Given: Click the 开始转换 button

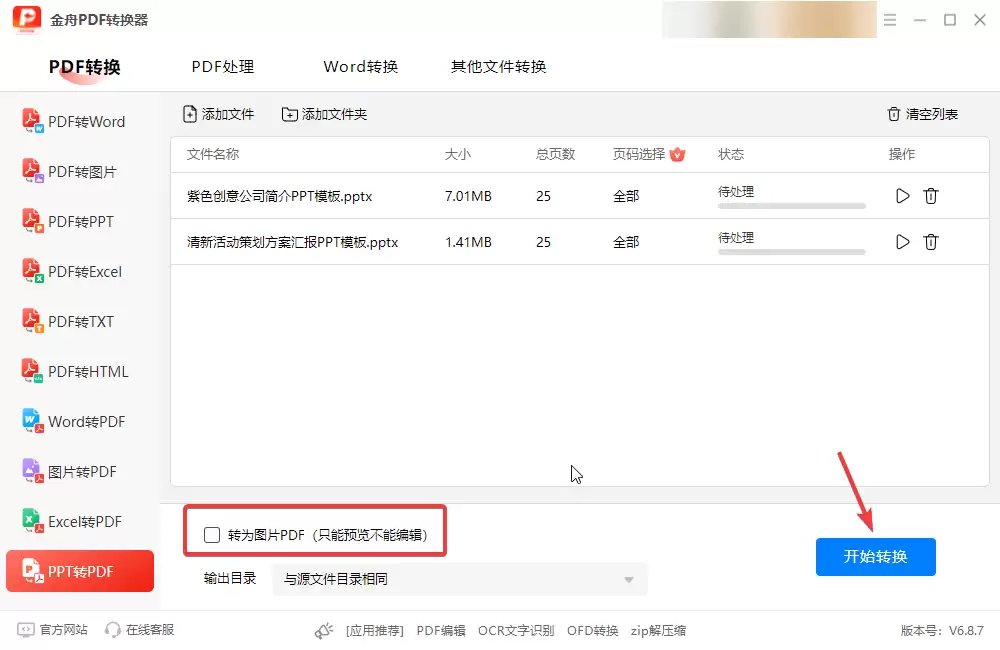Looking at the screenshot, I should coord(875,558).
